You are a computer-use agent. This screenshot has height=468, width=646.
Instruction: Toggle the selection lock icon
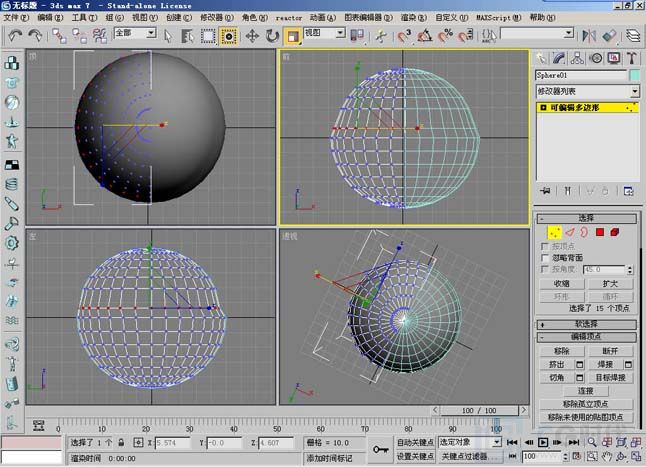121,443
